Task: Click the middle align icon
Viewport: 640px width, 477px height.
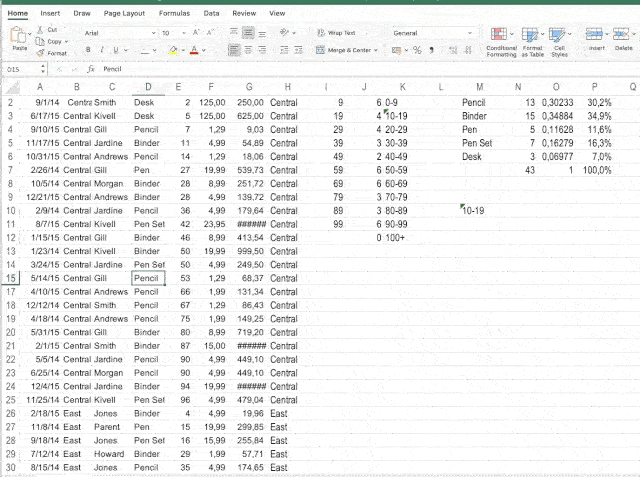Action: (x=248, y=32)
